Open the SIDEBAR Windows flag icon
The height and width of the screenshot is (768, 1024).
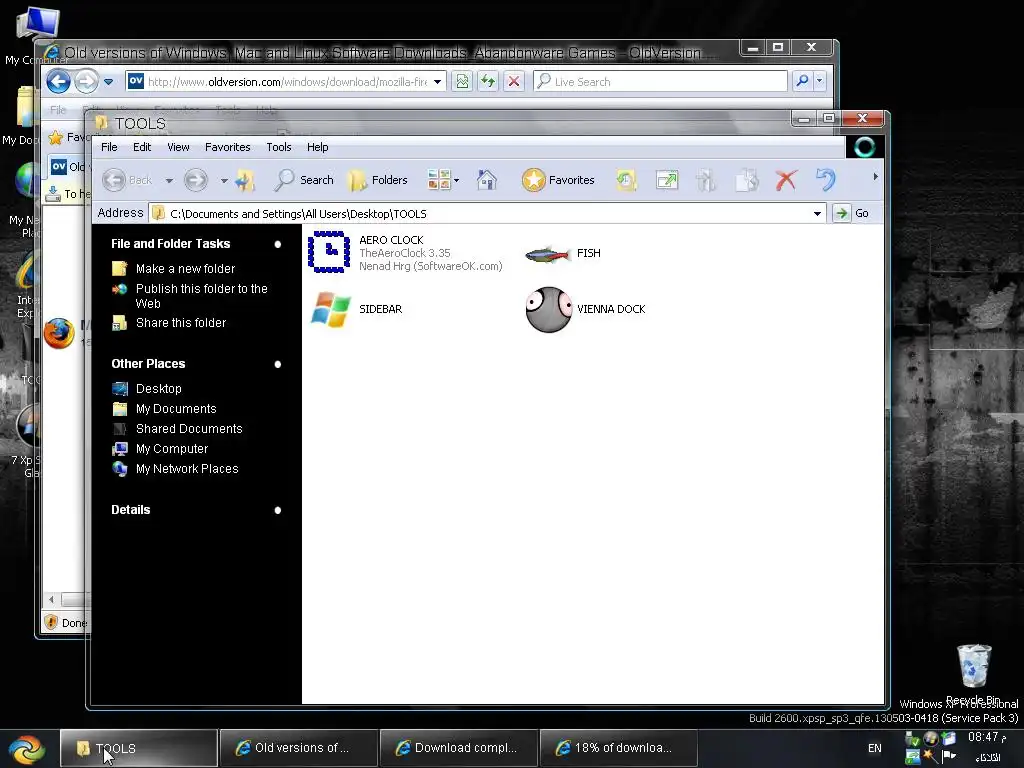(331, 309)
